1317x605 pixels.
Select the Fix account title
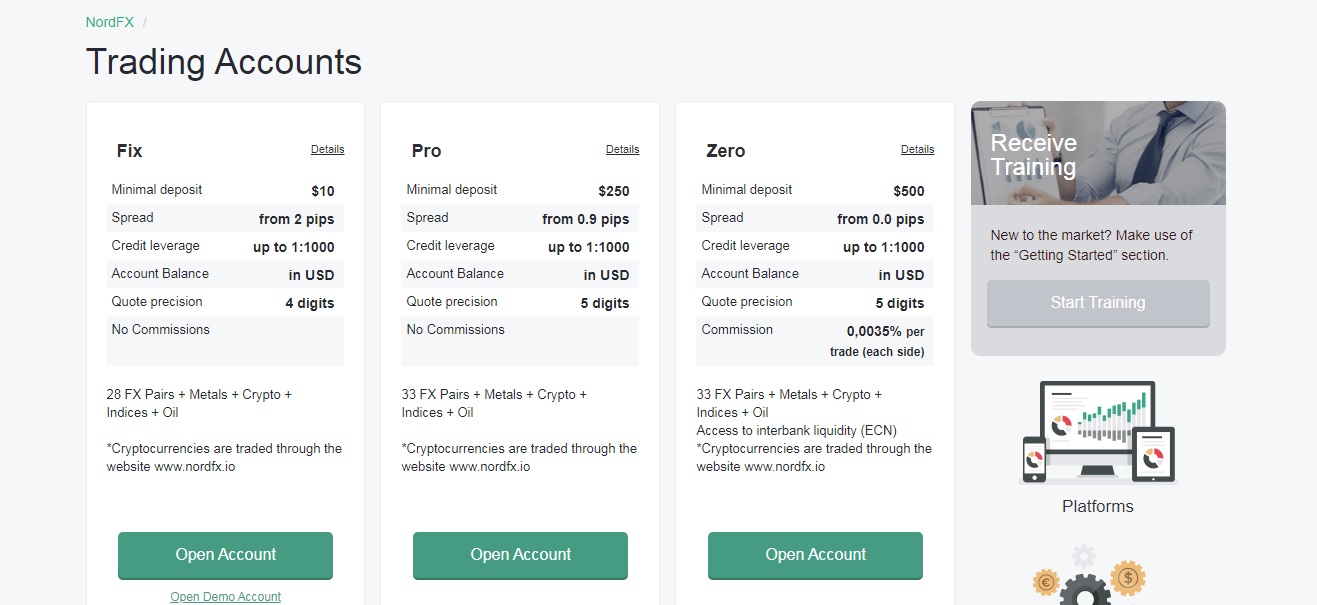coord(130,151)
